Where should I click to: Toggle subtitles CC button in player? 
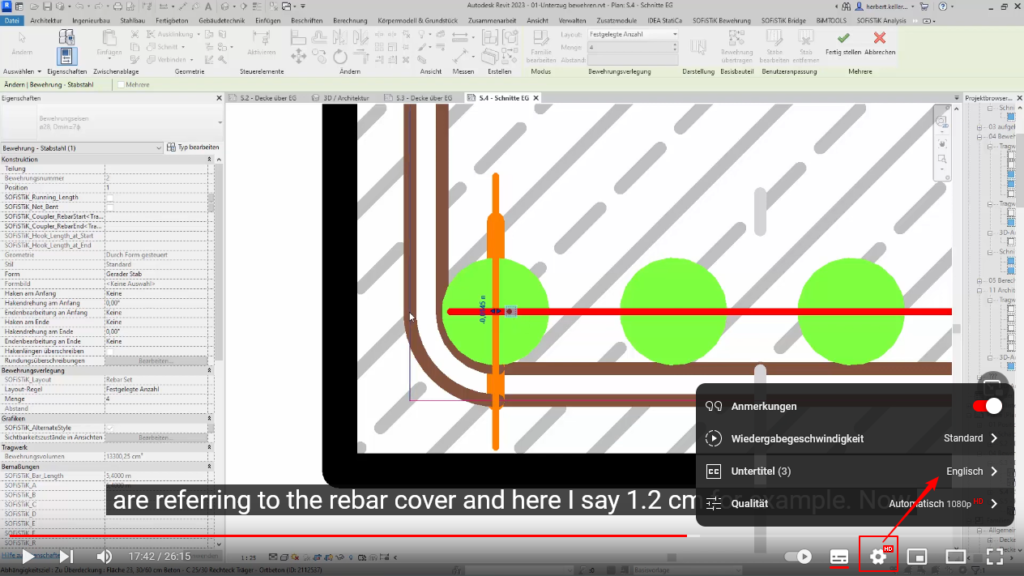coord(839,556)
